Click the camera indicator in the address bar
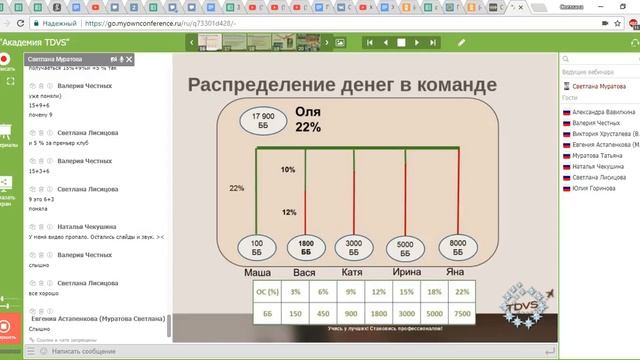640x360 pixels. coord(605,24)
